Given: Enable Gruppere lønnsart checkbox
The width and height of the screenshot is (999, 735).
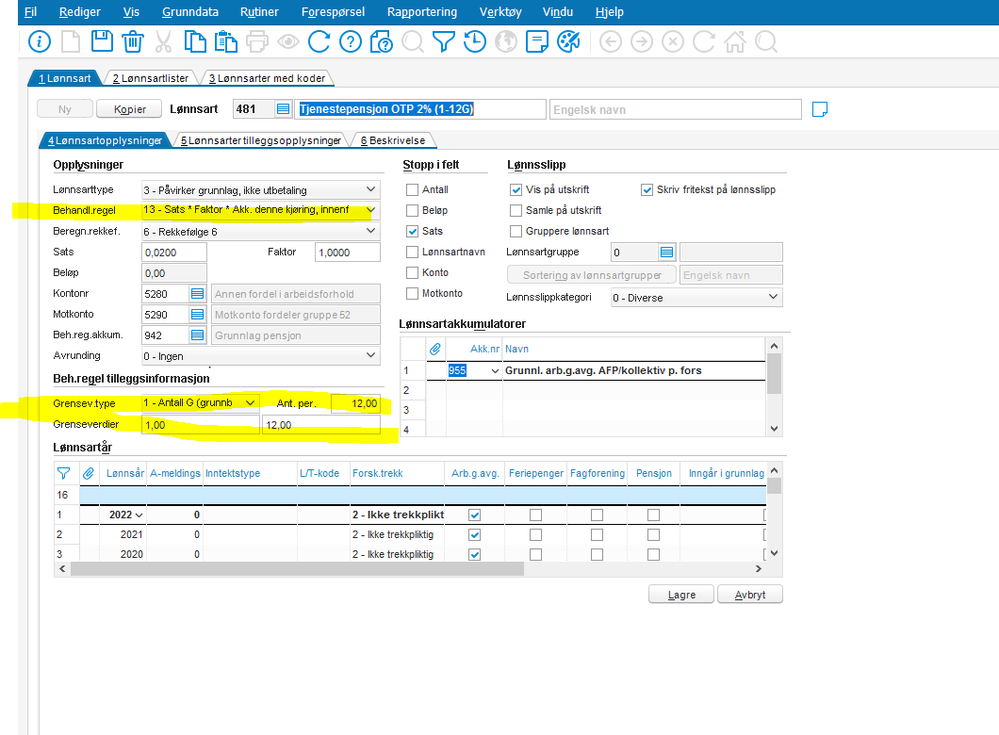Looking at the screenshot, I should point(516,231).
